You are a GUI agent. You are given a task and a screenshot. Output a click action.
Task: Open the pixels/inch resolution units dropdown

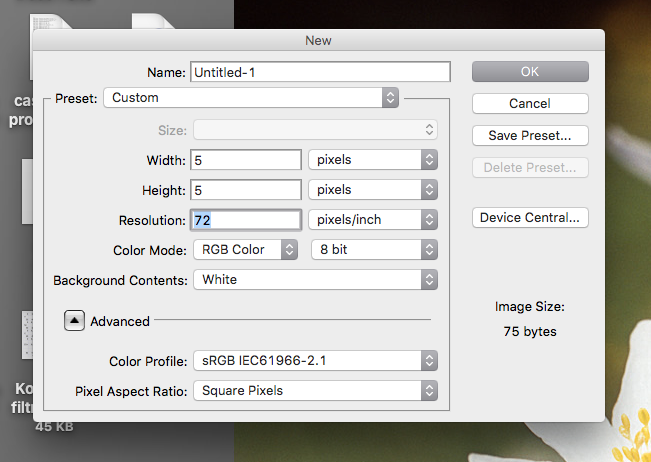(x=373, y=220)
